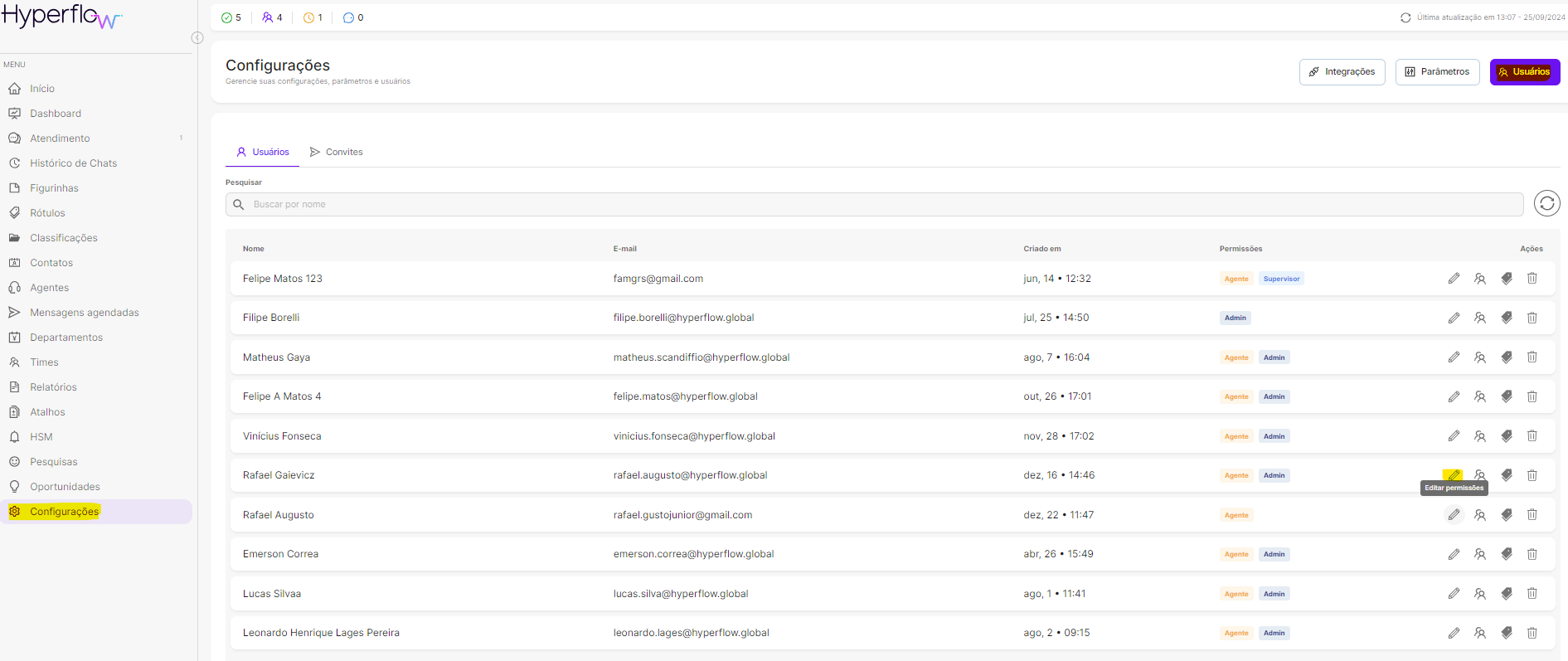Open the Parâmetros section
This screenshot has width=1568, height=661.
click(x=1437, y=72)
